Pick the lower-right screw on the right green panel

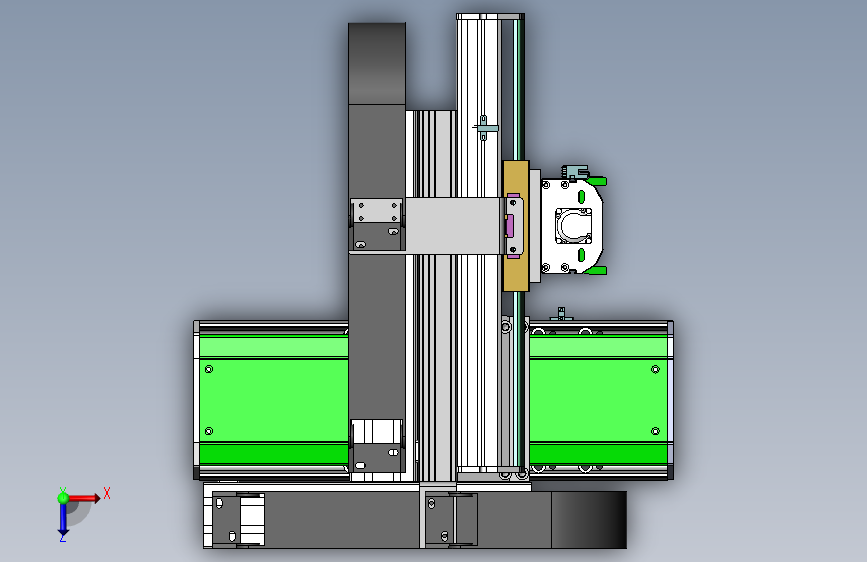point(655,431)
